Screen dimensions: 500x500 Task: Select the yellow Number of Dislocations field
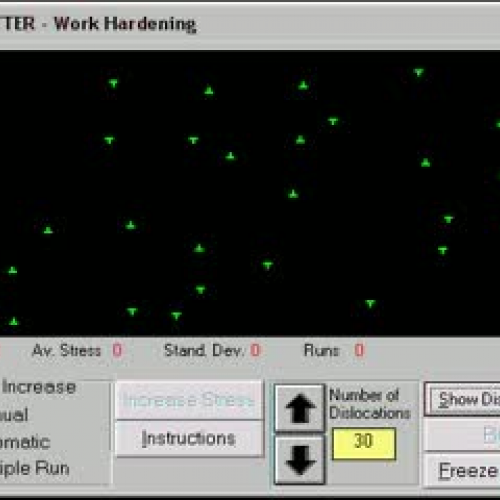point(364,443)
